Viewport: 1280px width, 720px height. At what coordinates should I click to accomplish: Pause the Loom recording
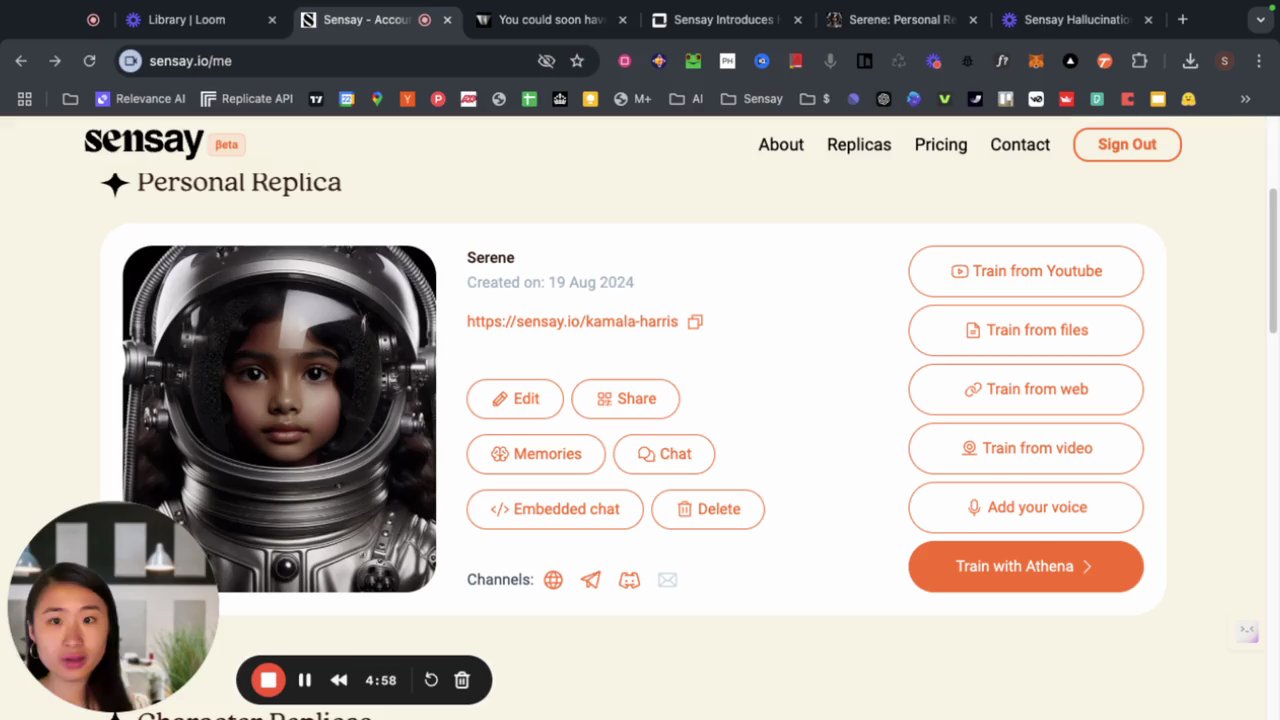coord(305,680)
